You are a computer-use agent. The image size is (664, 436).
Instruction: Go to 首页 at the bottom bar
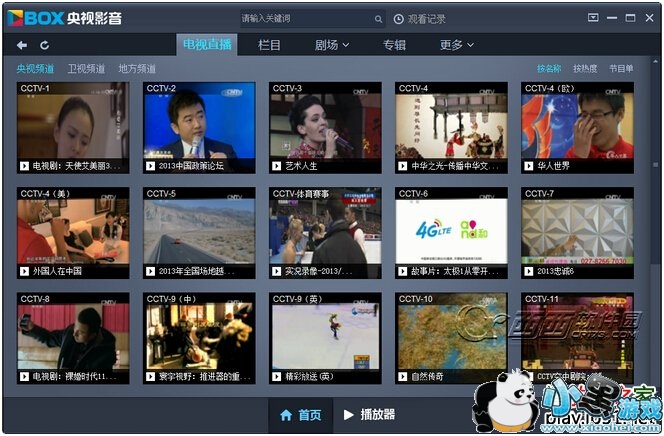[301, 415]
